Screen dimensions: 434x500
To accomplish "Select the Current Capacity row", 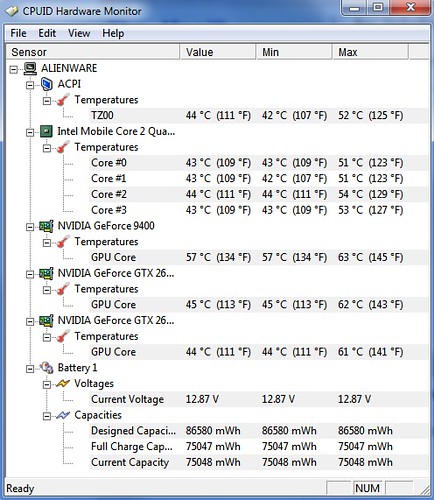I will pos(258,462).
